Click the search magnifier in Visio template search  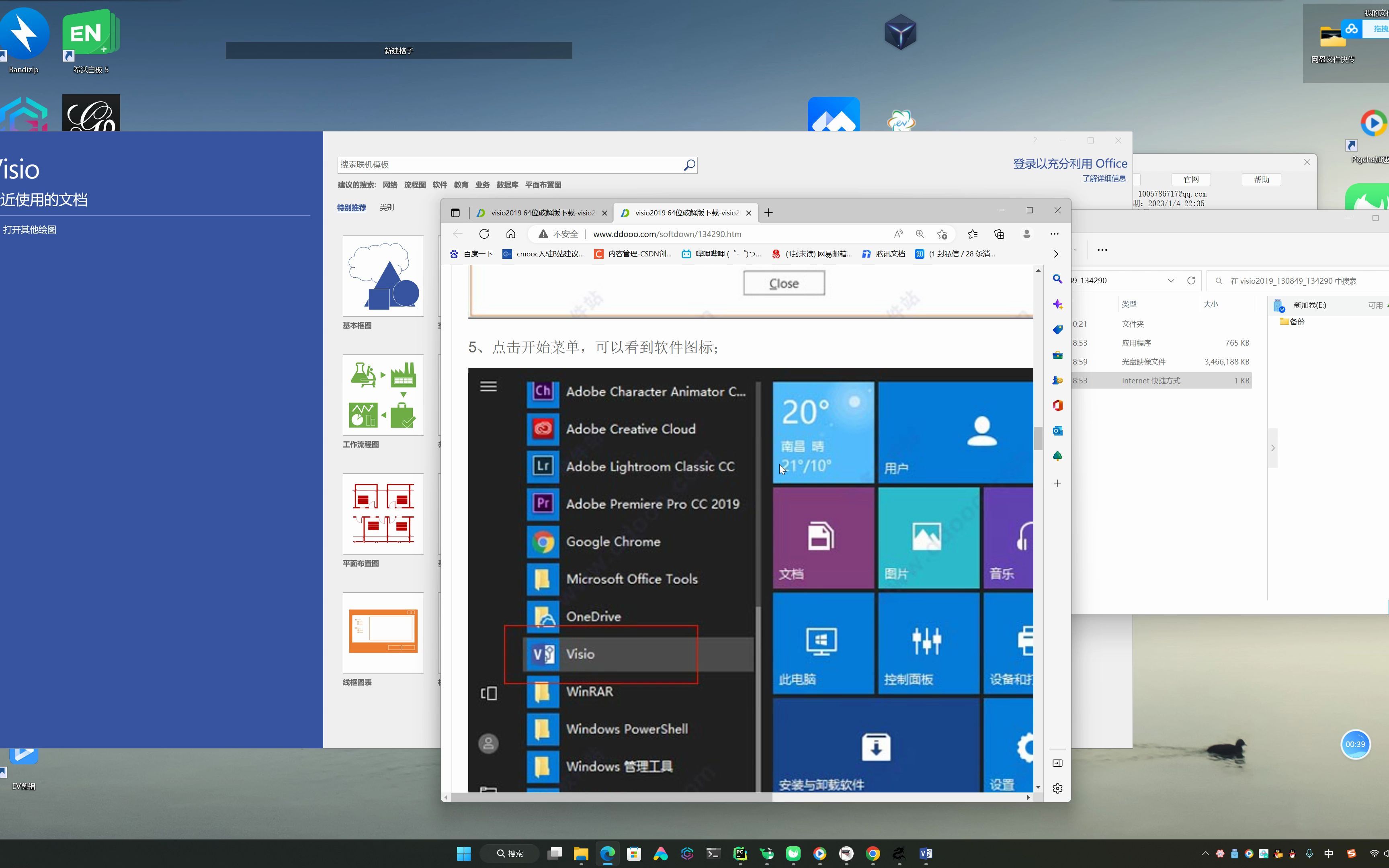click(x=689, y=165)
